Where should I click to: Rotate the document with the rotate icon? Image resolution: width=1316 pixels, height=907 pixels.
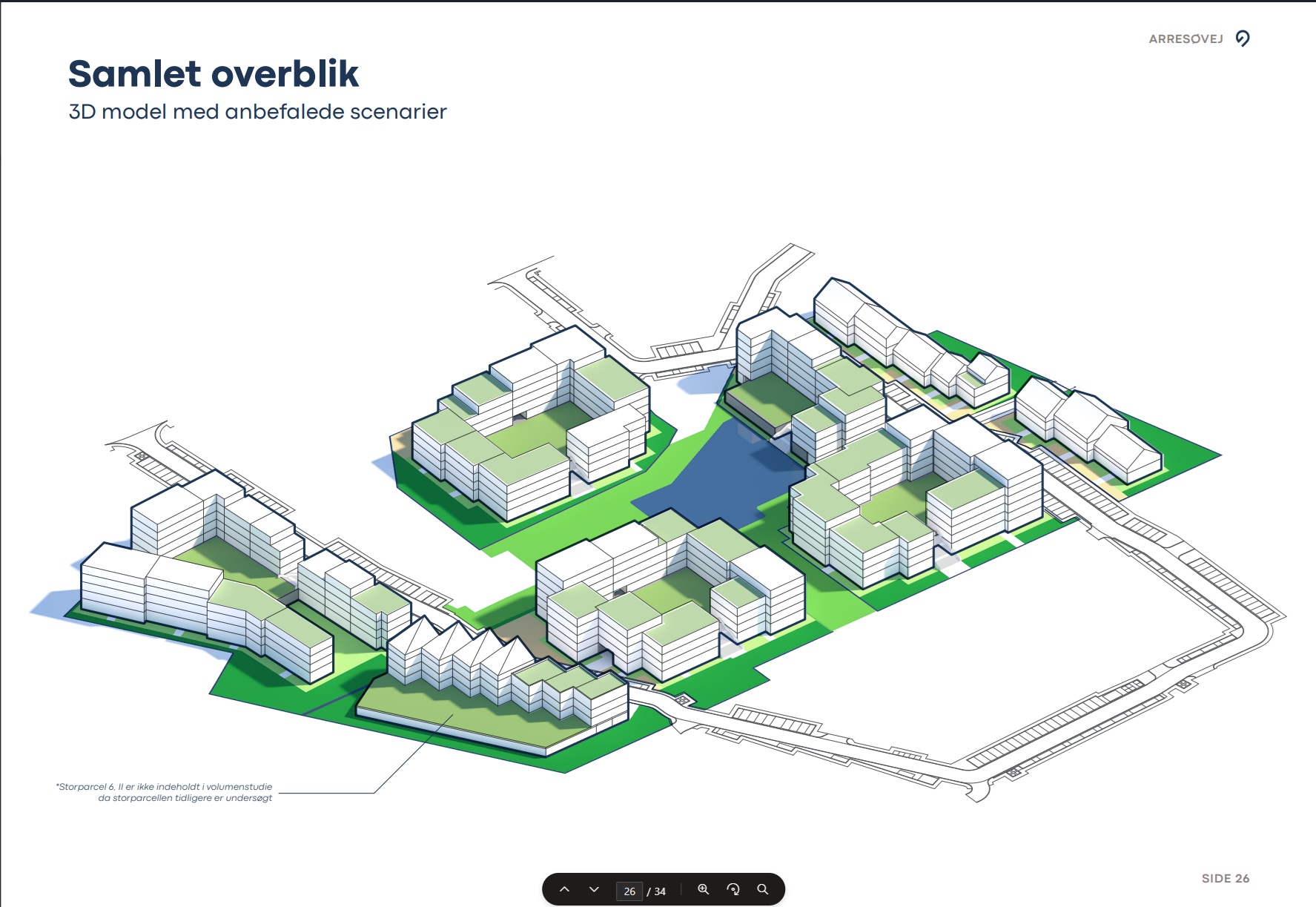pyautogui.click(x=733, y=889)
